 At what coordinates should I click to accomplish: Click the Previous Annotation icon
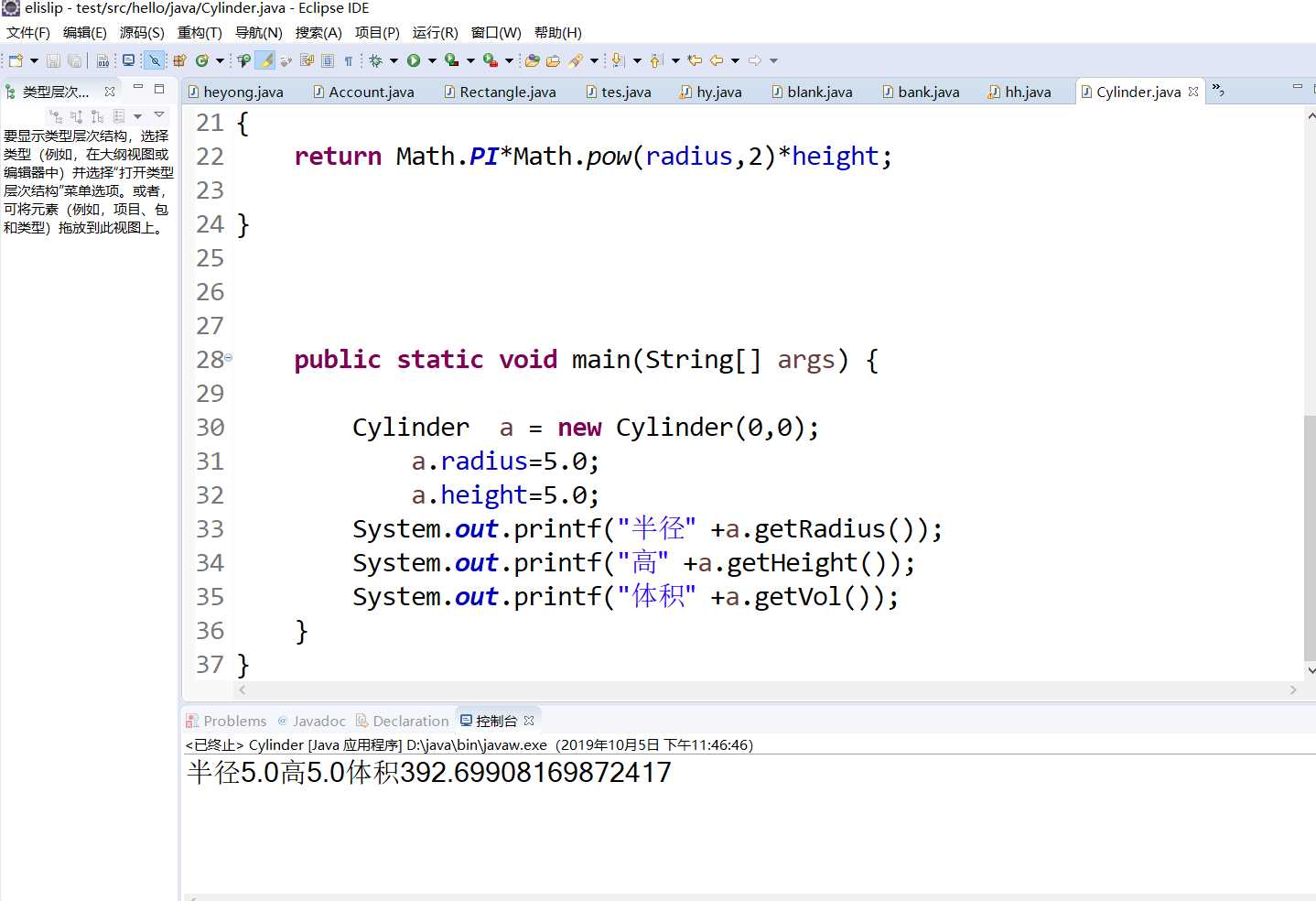pyautogui.click(x=655, y=60)
